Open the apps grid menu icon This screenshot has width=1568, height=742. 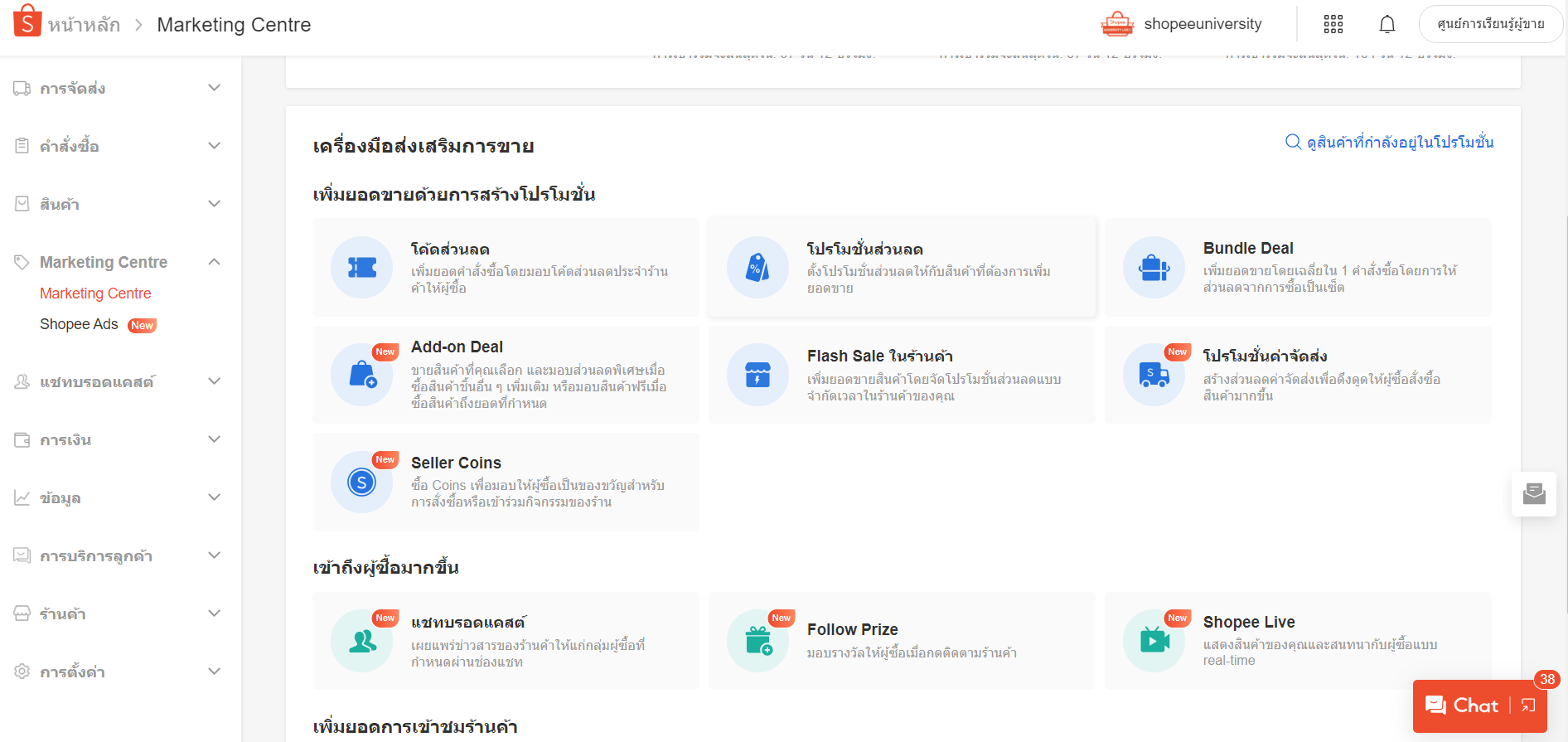[x=1333, y=24]
